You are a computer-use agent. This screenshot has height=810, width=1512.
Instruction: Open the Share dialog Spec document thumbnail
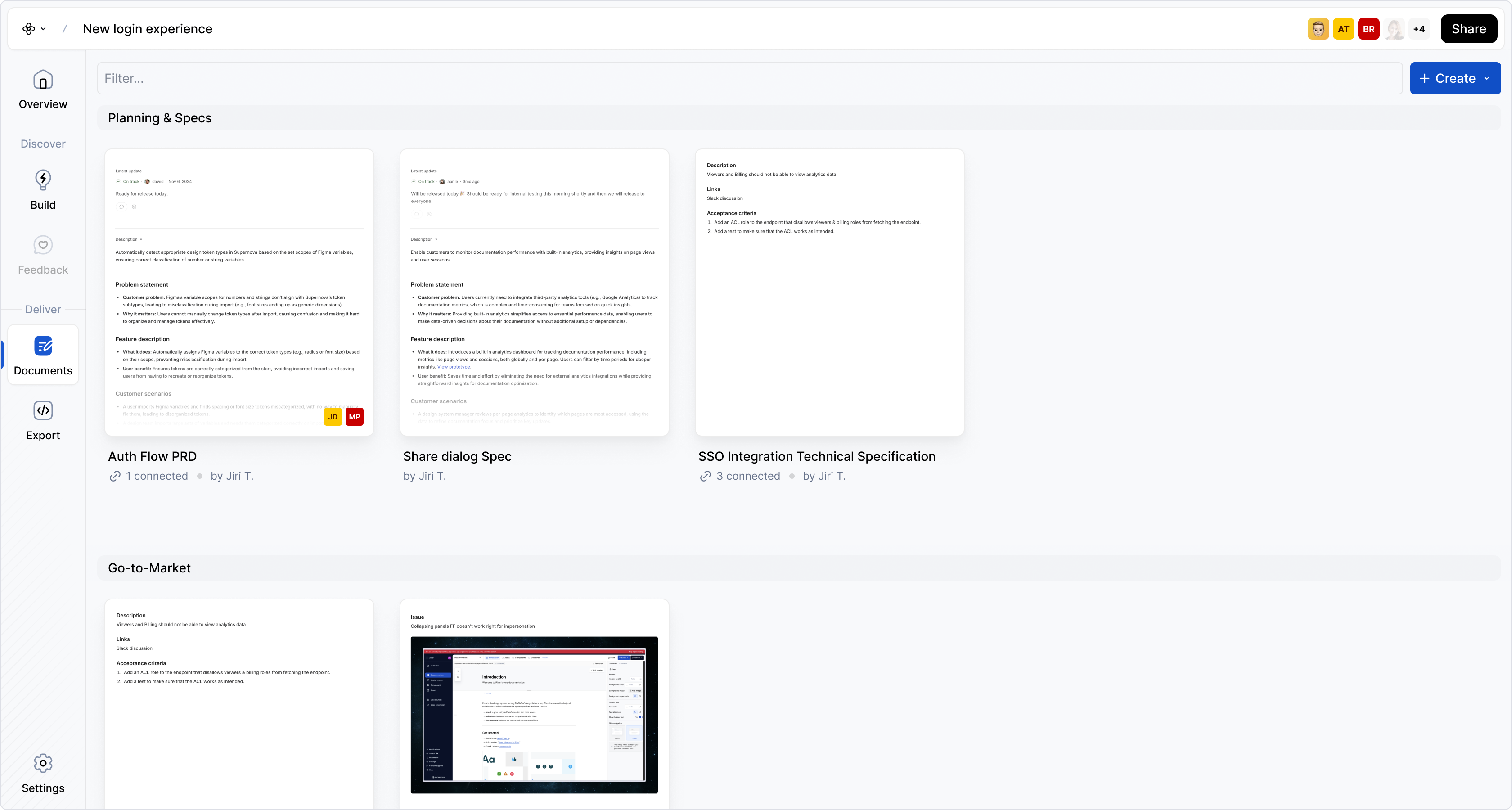[x=534, y=292]
